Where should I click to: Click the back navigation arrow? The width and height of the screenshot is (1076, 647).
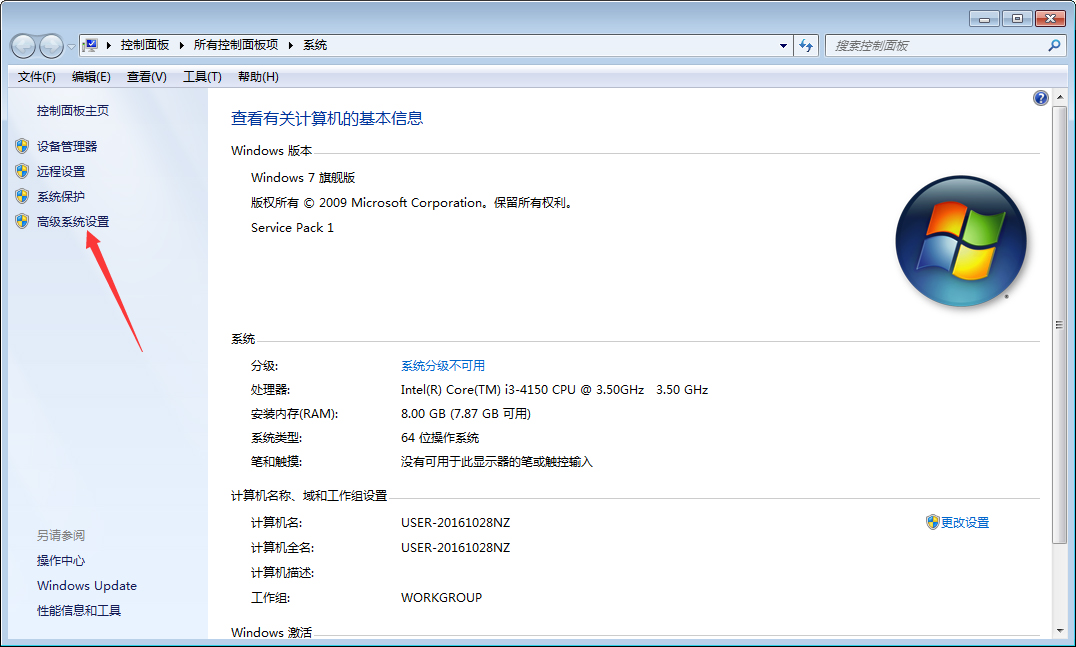click(22, 44)
